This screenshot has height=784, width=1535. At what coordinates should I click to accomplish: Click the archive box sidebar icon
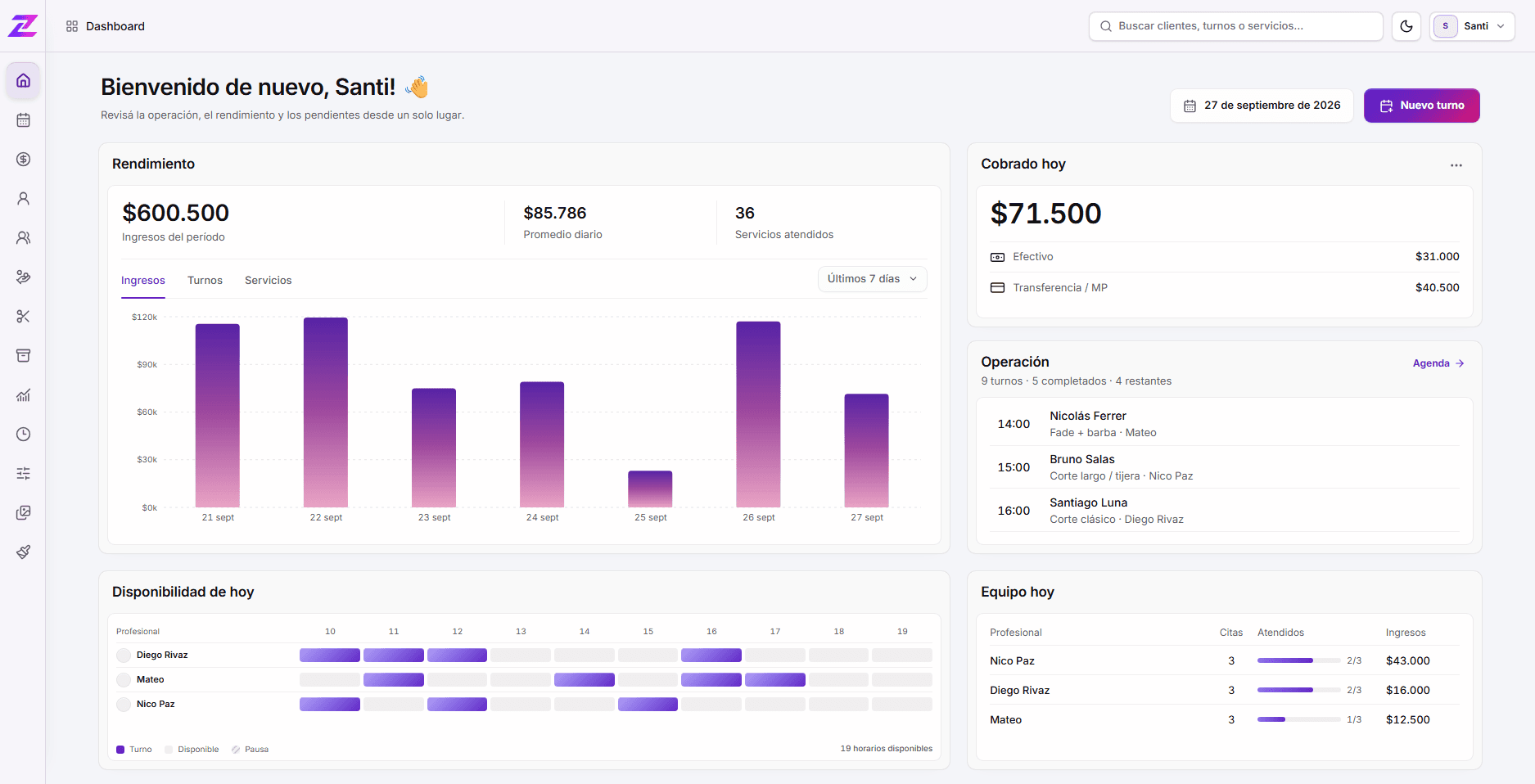(x=23, y=356)
